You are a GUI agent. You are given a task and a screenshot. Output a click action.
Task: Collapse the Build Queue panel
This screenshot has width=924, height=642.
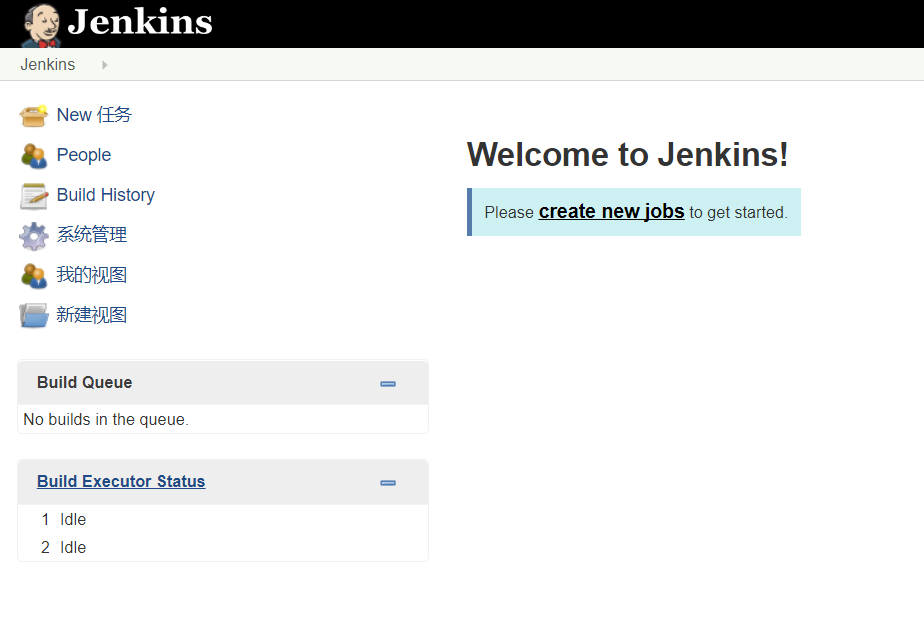point(388,384)
